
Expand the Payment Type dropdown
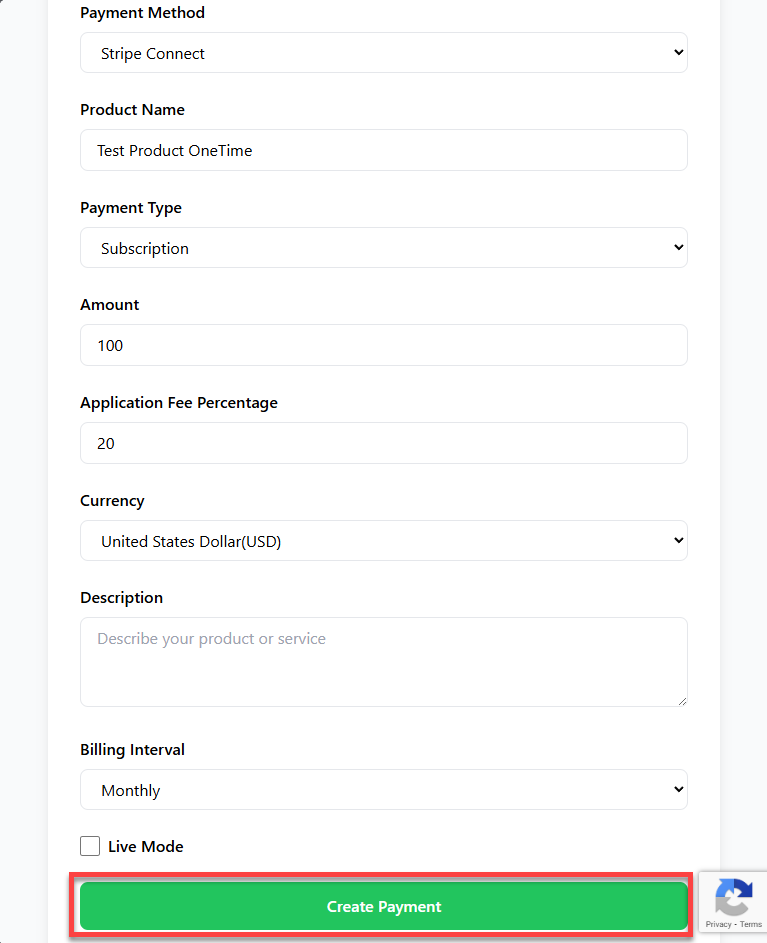[x=383, y=248]
